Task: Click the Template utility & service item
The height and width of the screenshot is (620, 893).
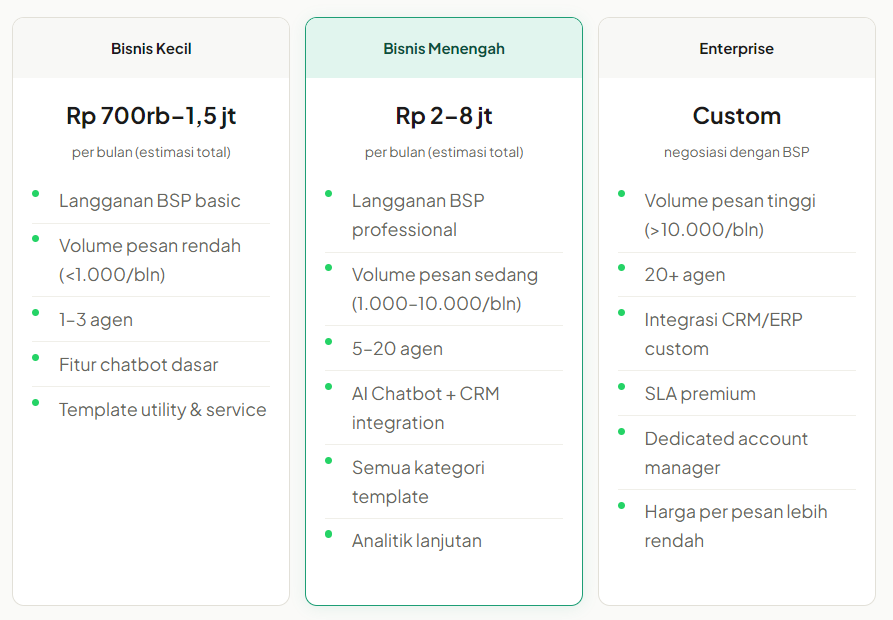Action: [162, 410]
